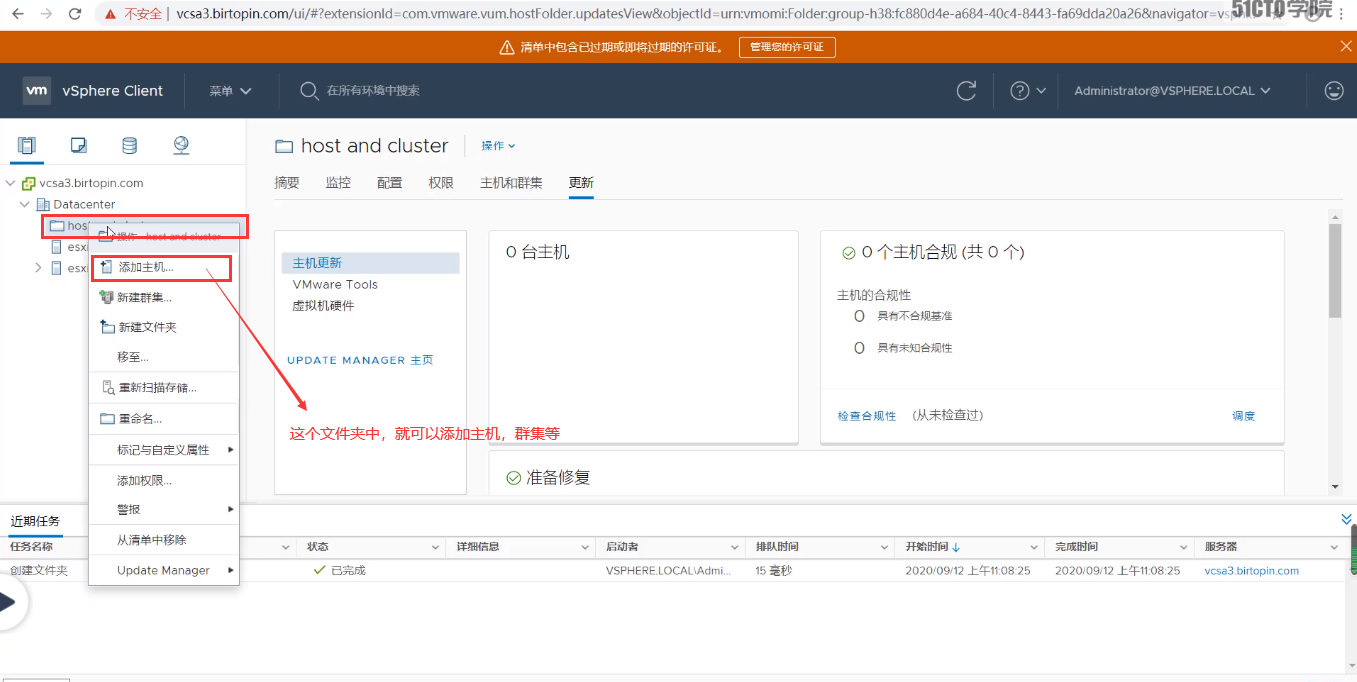Click the smiley feedback icon
Image resolution: width=1357 pixels, height=682 pixels.
tap(1334, 90)
